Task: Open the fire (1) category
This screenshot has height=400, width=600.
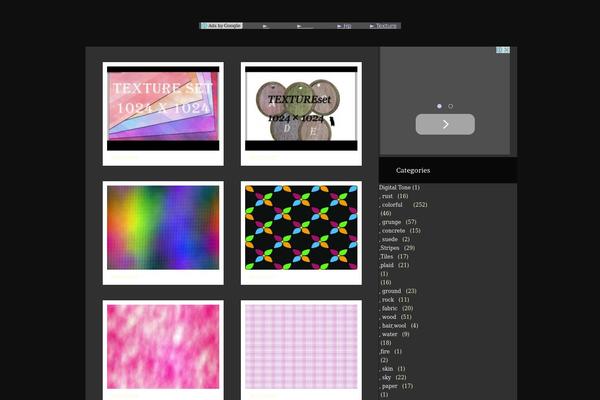Action: pos(390,351)
